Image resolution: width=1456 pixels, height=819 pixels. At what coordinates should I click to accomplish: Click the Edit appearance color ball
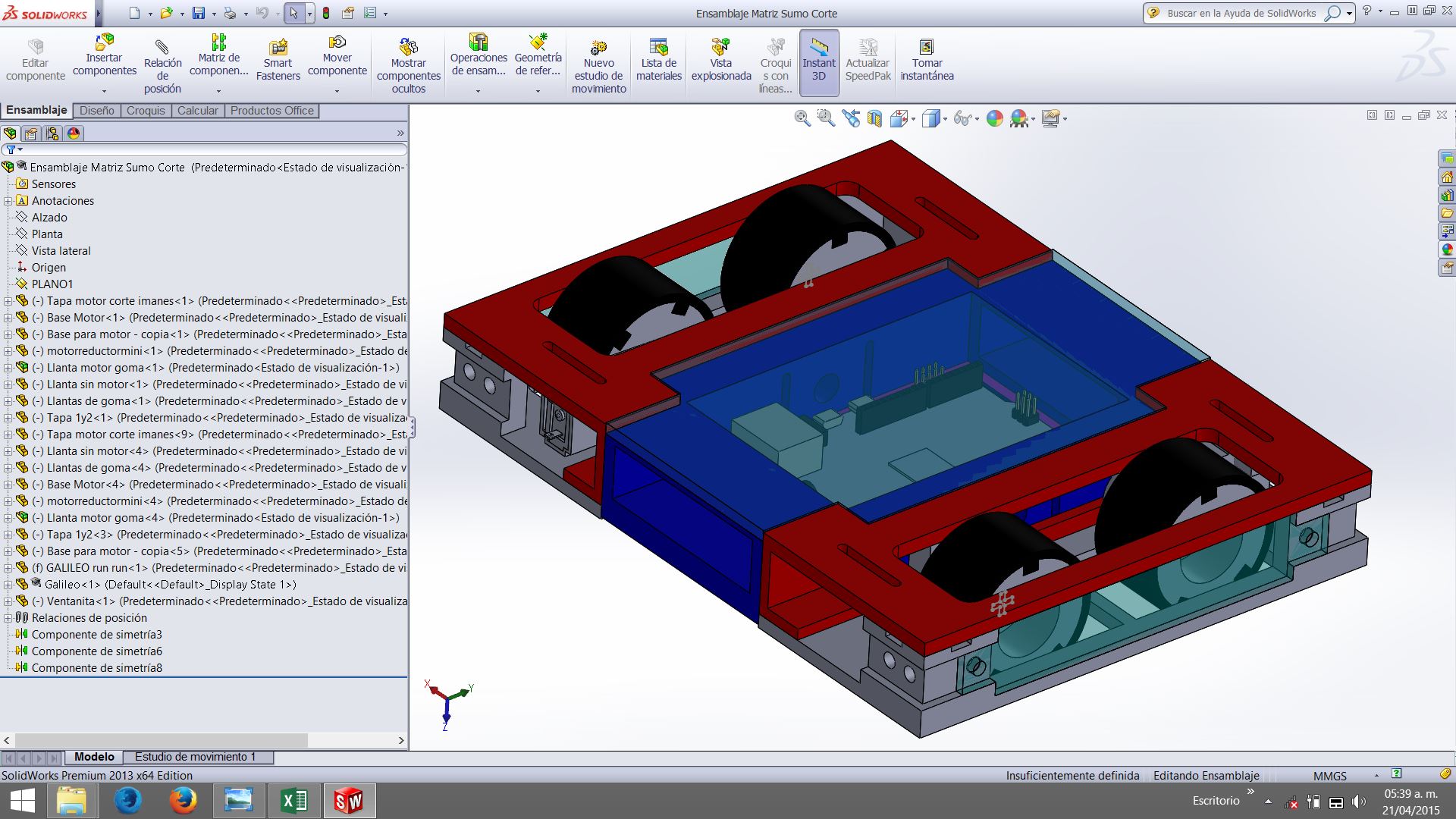(x=995, y=118)
